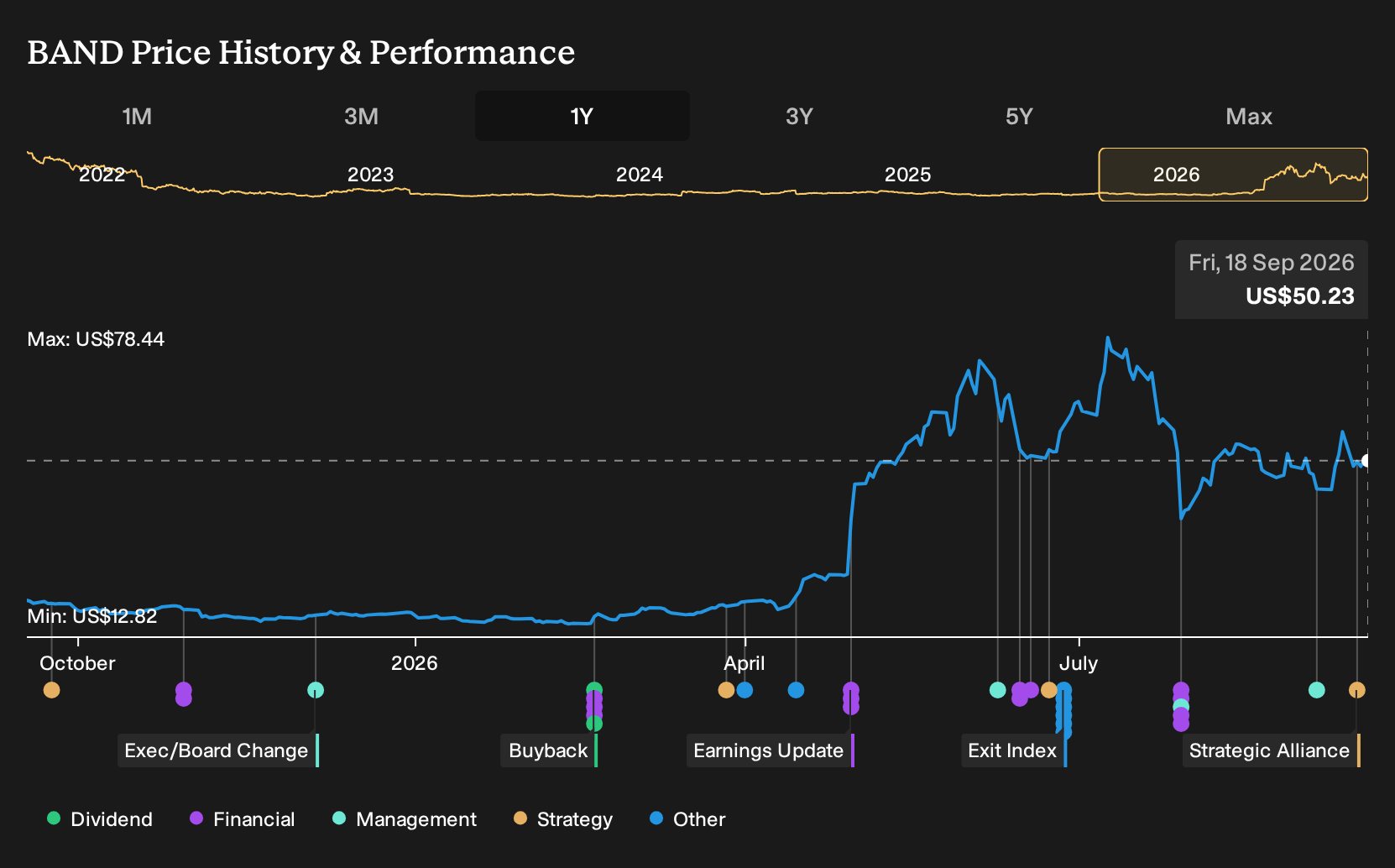This screenshot has width=1395, height=868.
Task: Jump to 2024 on the overview timeline
Action: (639, 175)
